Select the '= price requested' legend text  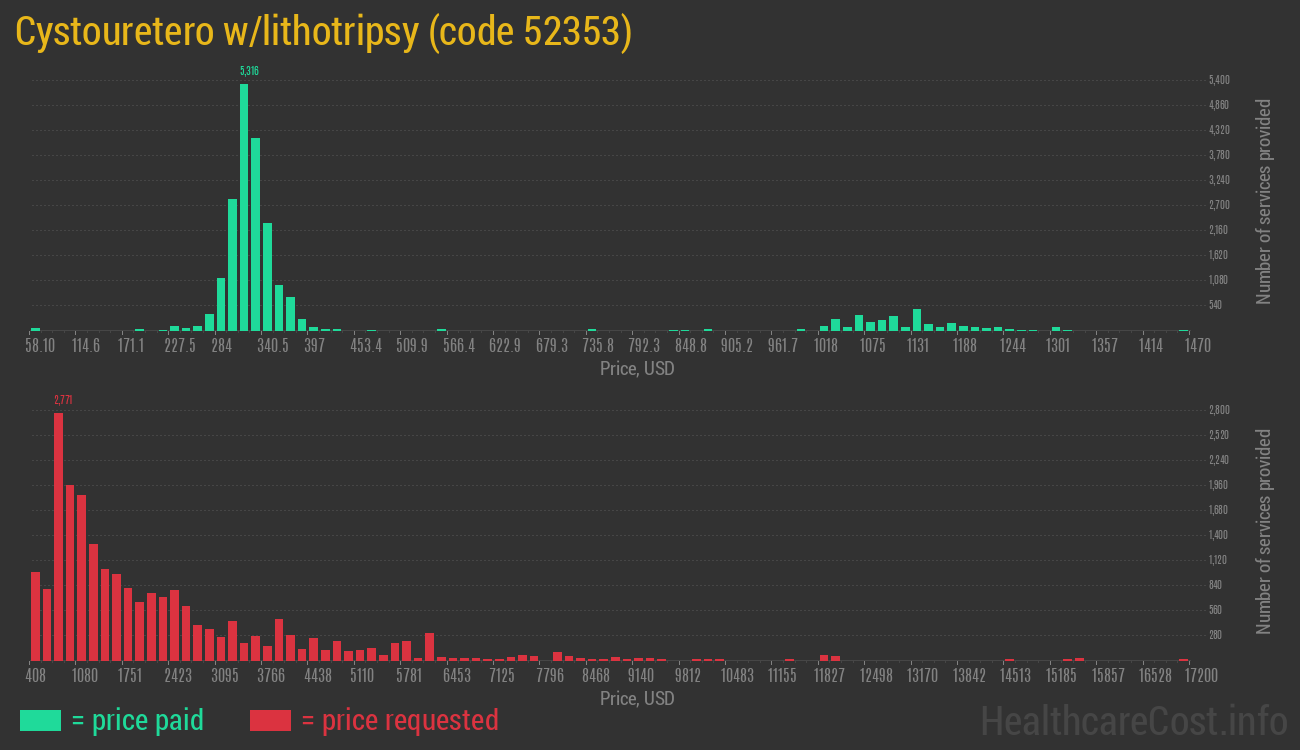pos(399,720)
